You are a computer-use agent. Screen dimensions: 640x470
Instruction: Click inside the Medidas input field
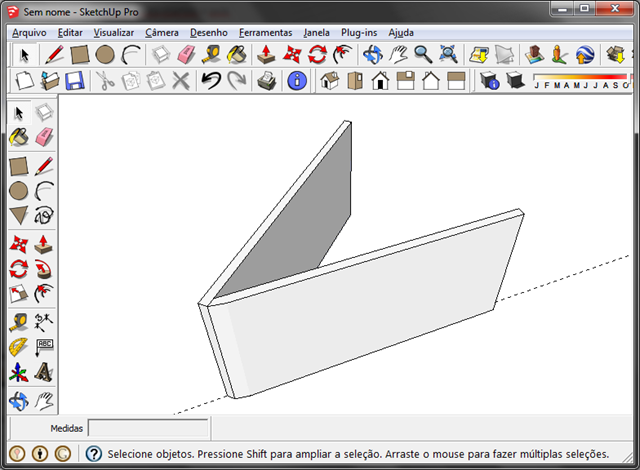(148, 428)
